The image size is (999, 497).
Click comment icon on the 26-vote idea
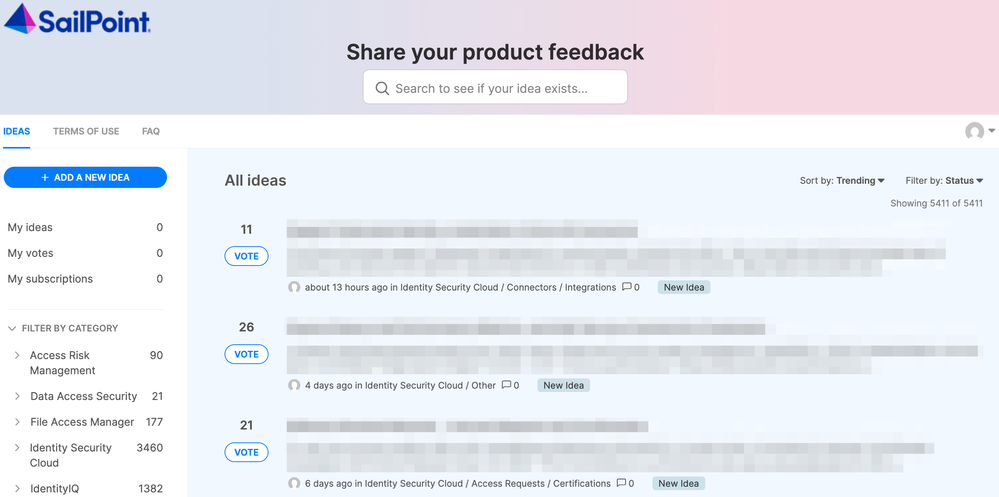click(x=507, y=385)
